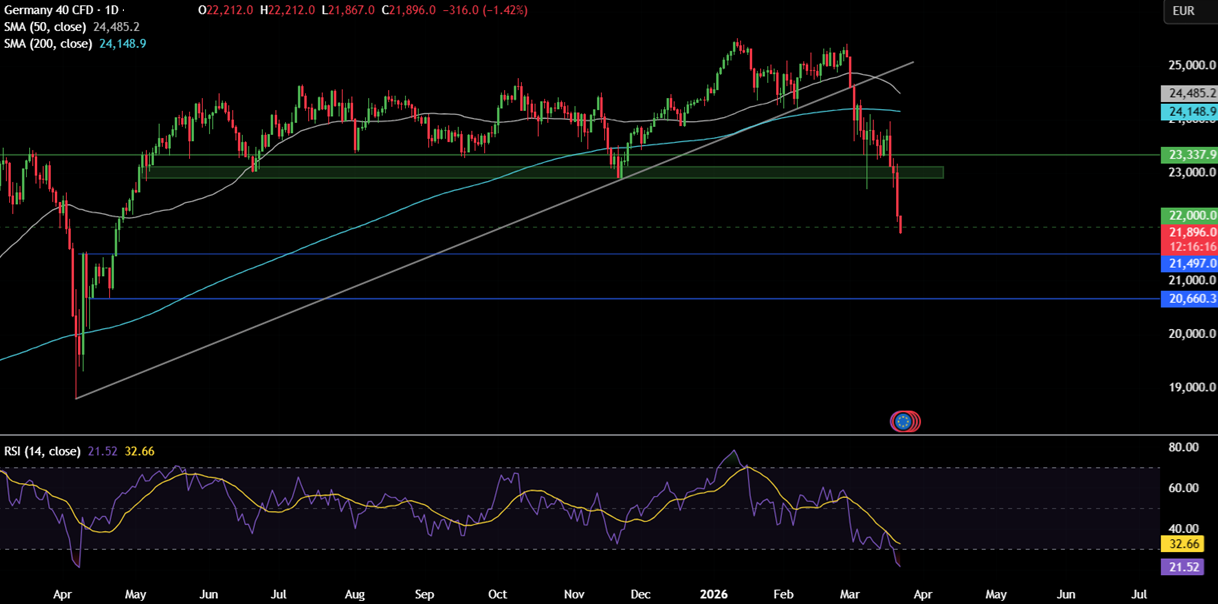The height and width of the screenshot is (604, 1218).
Task: Click the 23,337.9 green price level label
Action: [x=1189, y=155]
